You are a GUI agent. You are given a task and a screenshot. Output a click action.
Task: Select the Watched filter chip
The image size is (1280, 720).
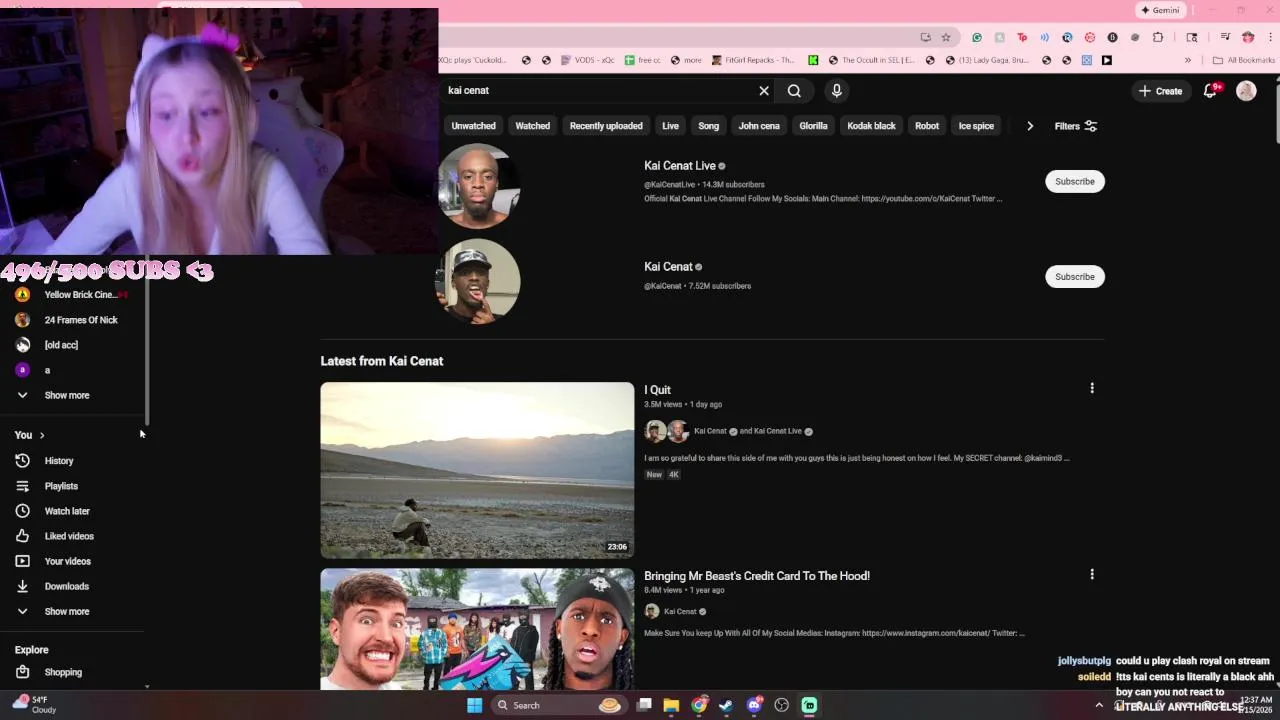click(532, 126)
